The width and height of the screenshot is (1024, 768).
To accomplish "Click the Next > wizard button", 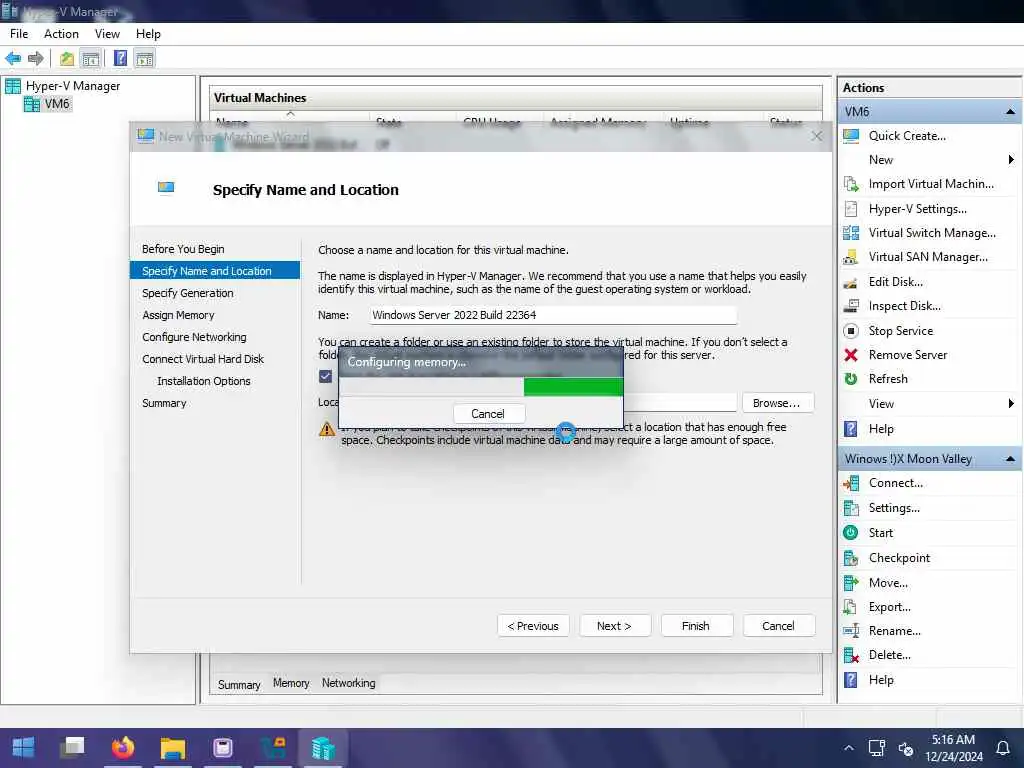I will tap(614, 626).
